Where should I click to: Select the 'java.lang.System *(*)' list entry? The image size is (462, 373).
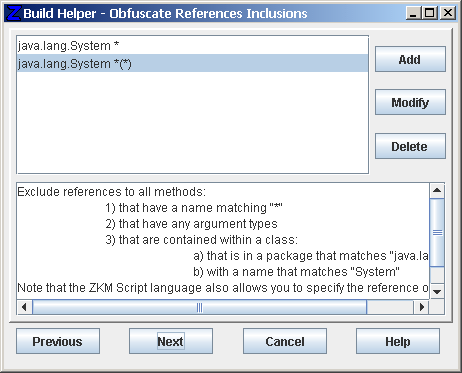[192, 63]
